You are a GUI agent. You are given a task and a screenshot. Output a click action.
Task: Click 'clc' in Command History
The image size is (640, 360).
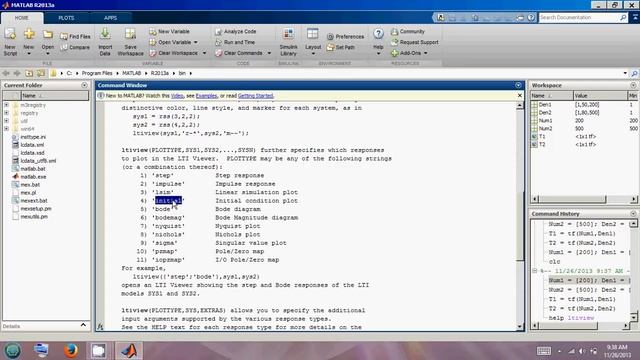tap(554, 262)
